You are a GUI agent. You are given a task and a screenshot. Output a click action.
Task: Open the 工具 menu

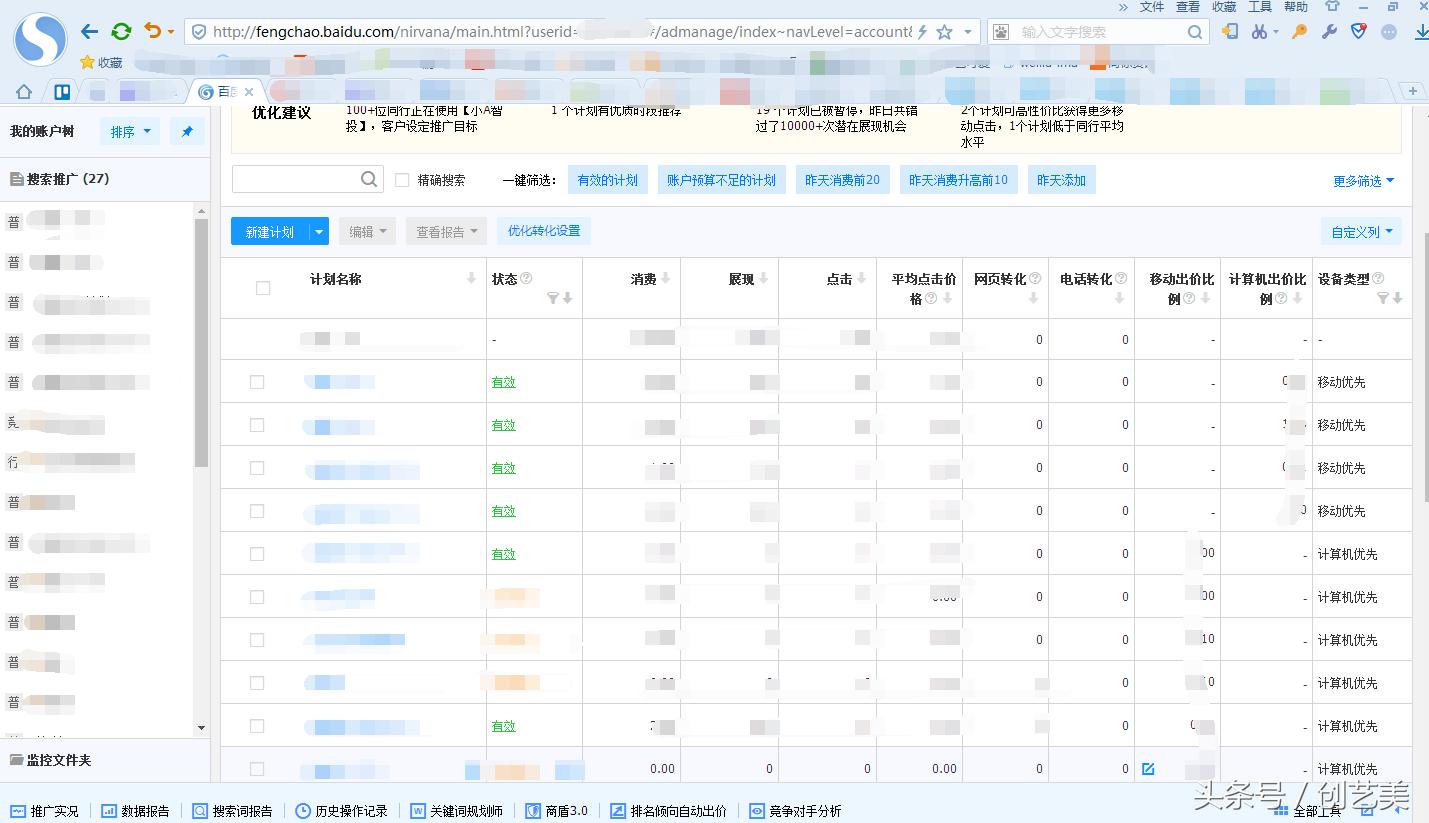point(1258,6)
